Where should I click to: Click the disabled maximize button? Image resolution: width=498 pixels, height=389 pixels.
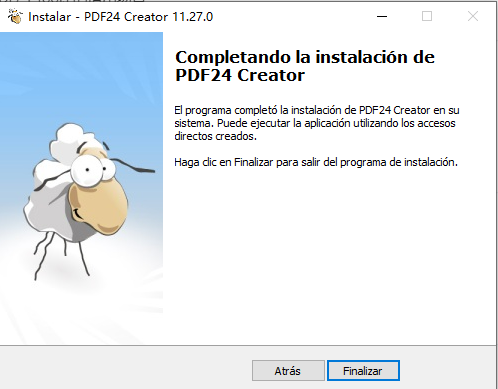click(x=427, y=16)
